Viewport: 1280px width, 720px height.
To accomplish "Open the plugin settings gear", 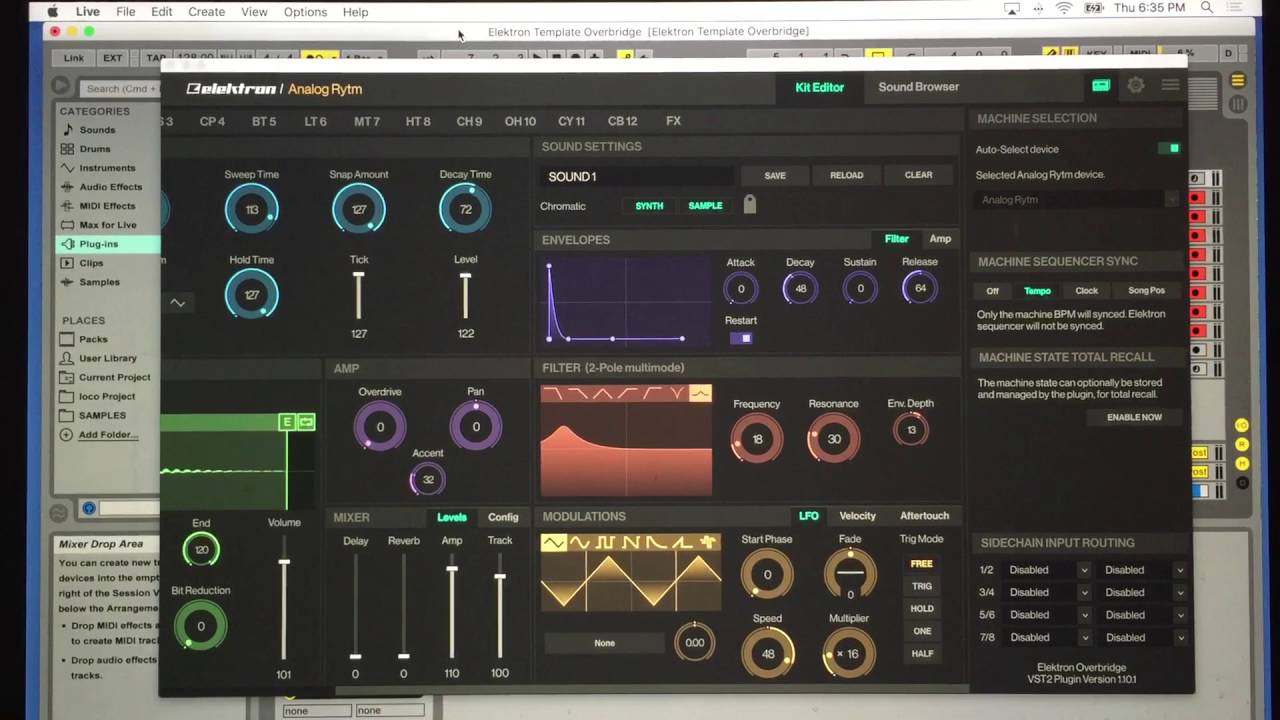I will click(x=1136, y=86).
